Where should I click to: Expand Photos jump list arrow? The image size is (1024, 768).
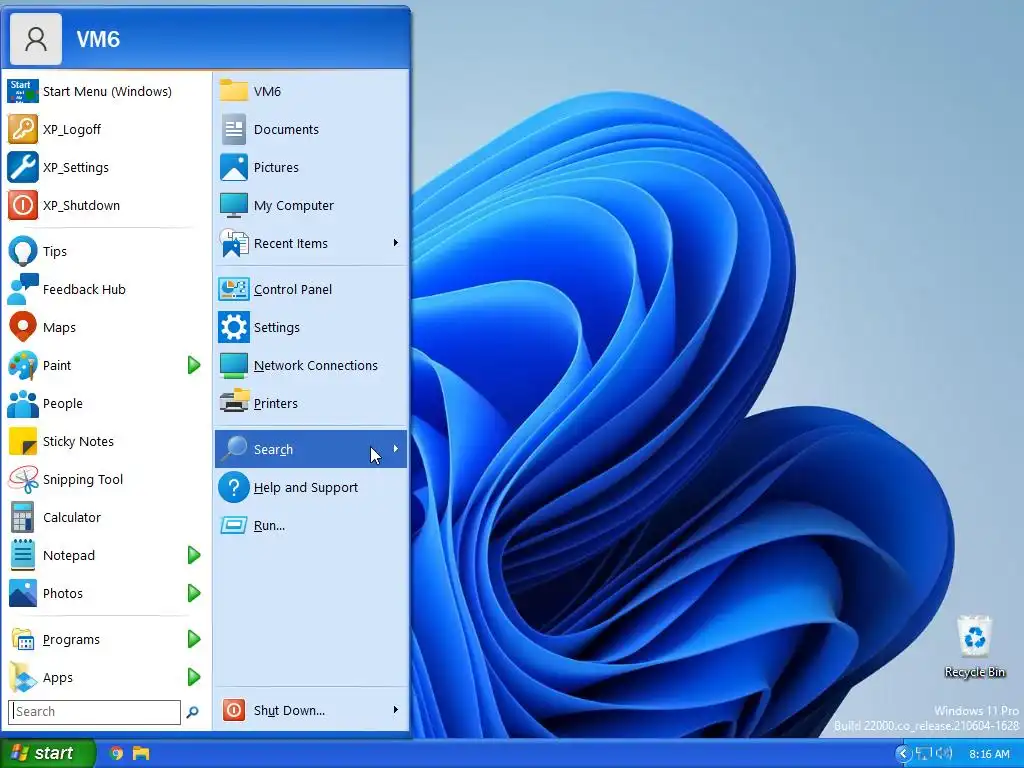(x=193, y=593)
